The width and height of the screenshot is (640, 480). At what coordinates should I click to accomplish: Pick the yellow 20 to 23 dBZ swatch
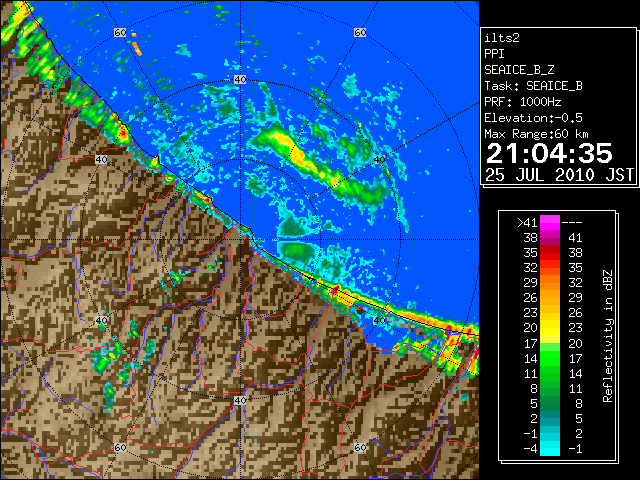(x=550, y=328)
